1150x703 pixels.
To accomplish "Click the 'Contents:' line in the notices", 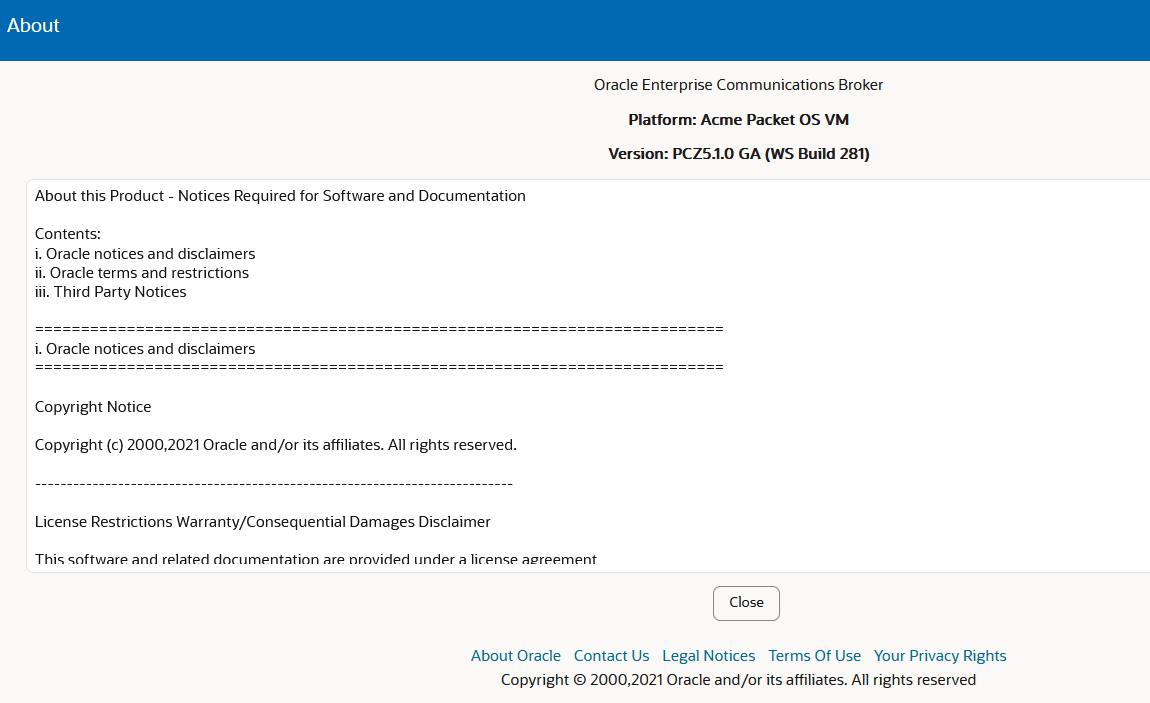I will click(67, 234).
